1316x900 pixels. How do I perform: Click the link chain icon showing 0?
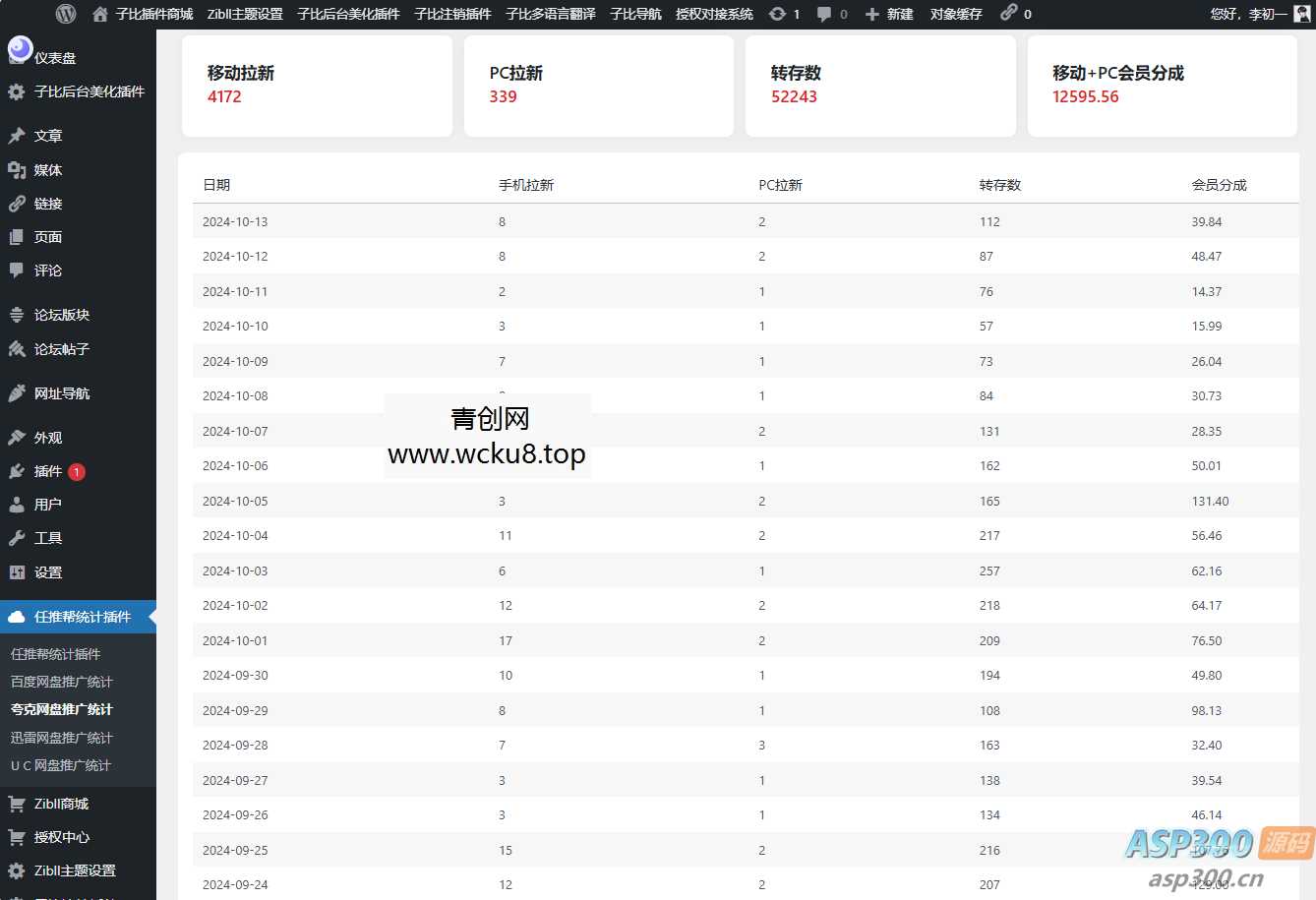1011,14
